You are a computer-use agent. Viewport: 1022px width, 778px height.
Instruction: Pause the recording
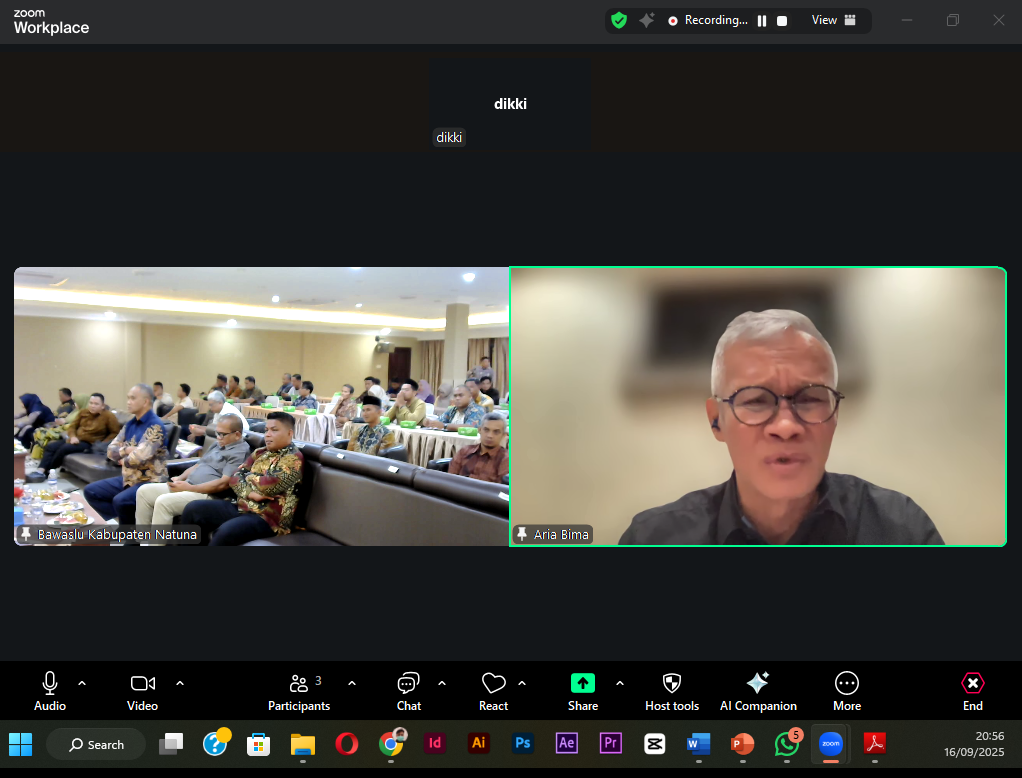(x=762, y=20)
